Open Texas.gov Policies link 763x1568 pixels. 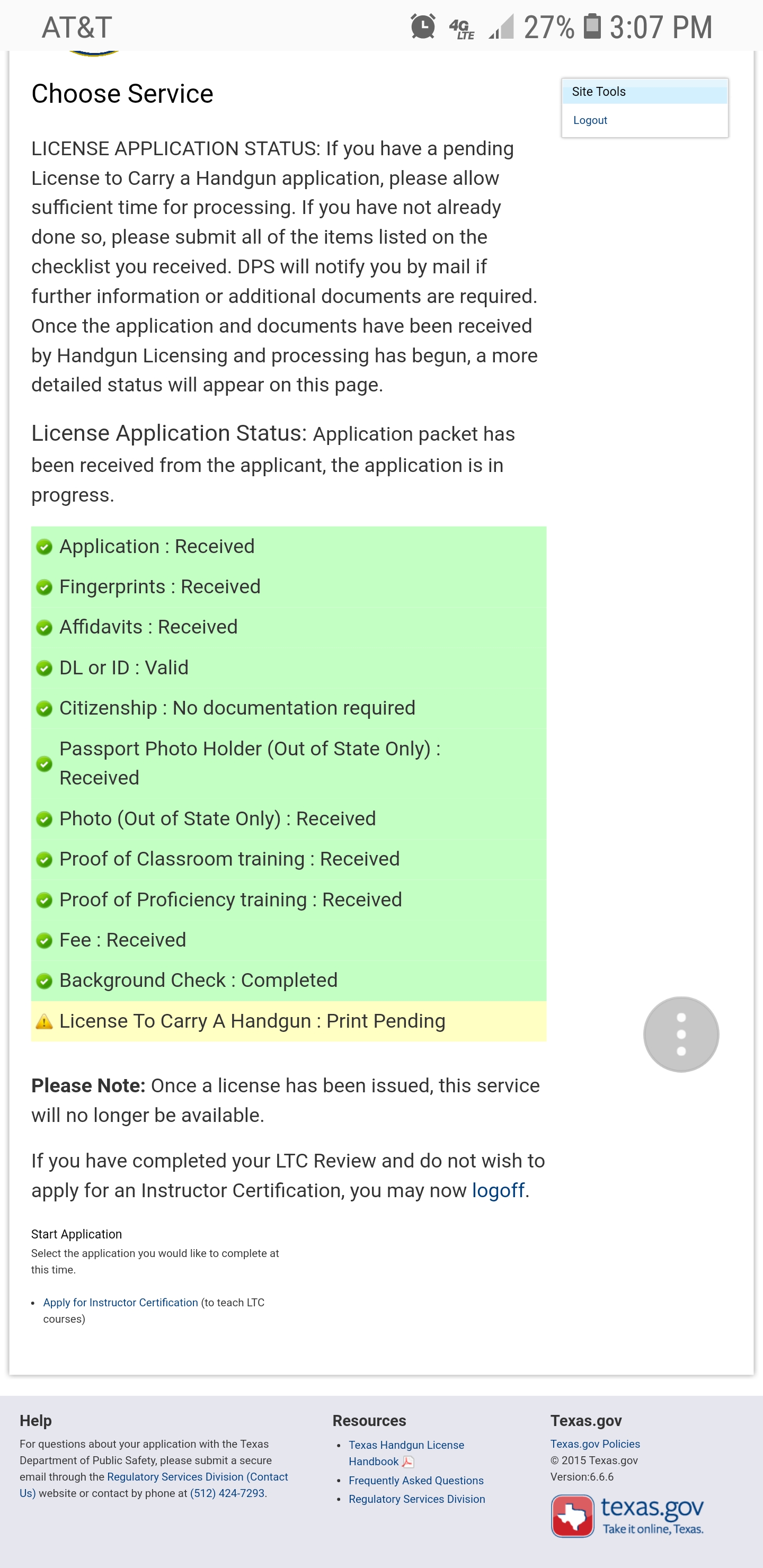(595, 1444)
